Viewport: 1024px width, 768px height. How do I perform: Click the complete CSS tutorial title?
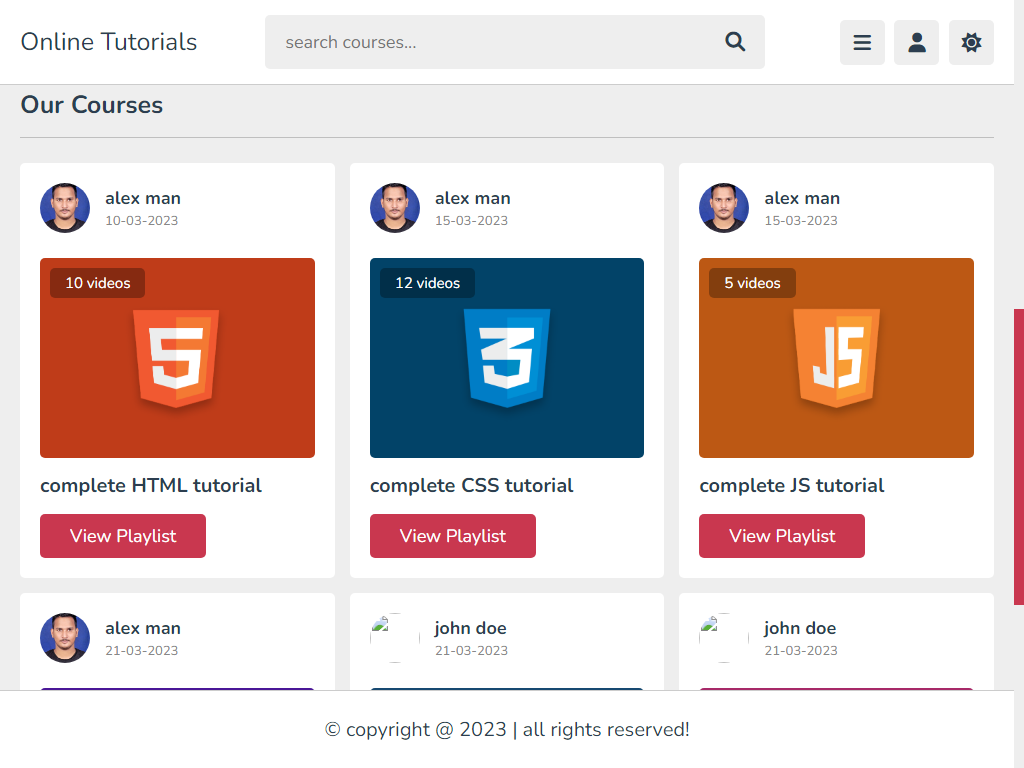click(x=472, y=485)
